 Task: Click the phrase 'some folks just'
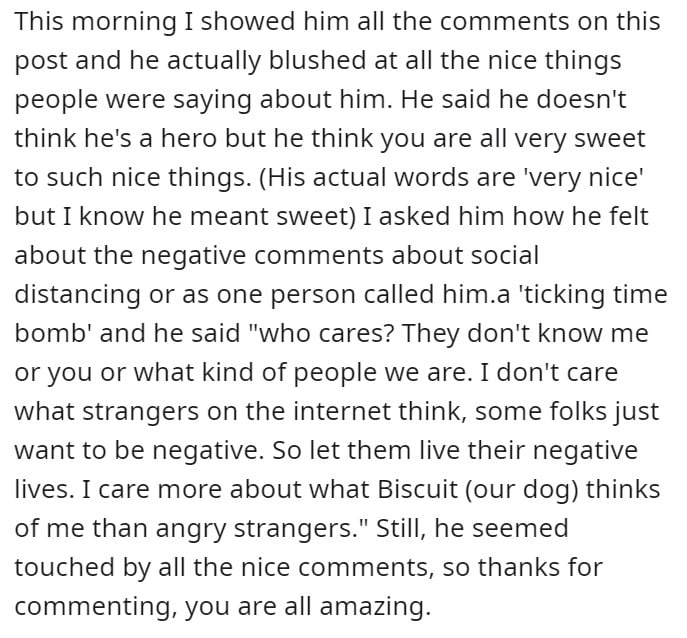567,412
